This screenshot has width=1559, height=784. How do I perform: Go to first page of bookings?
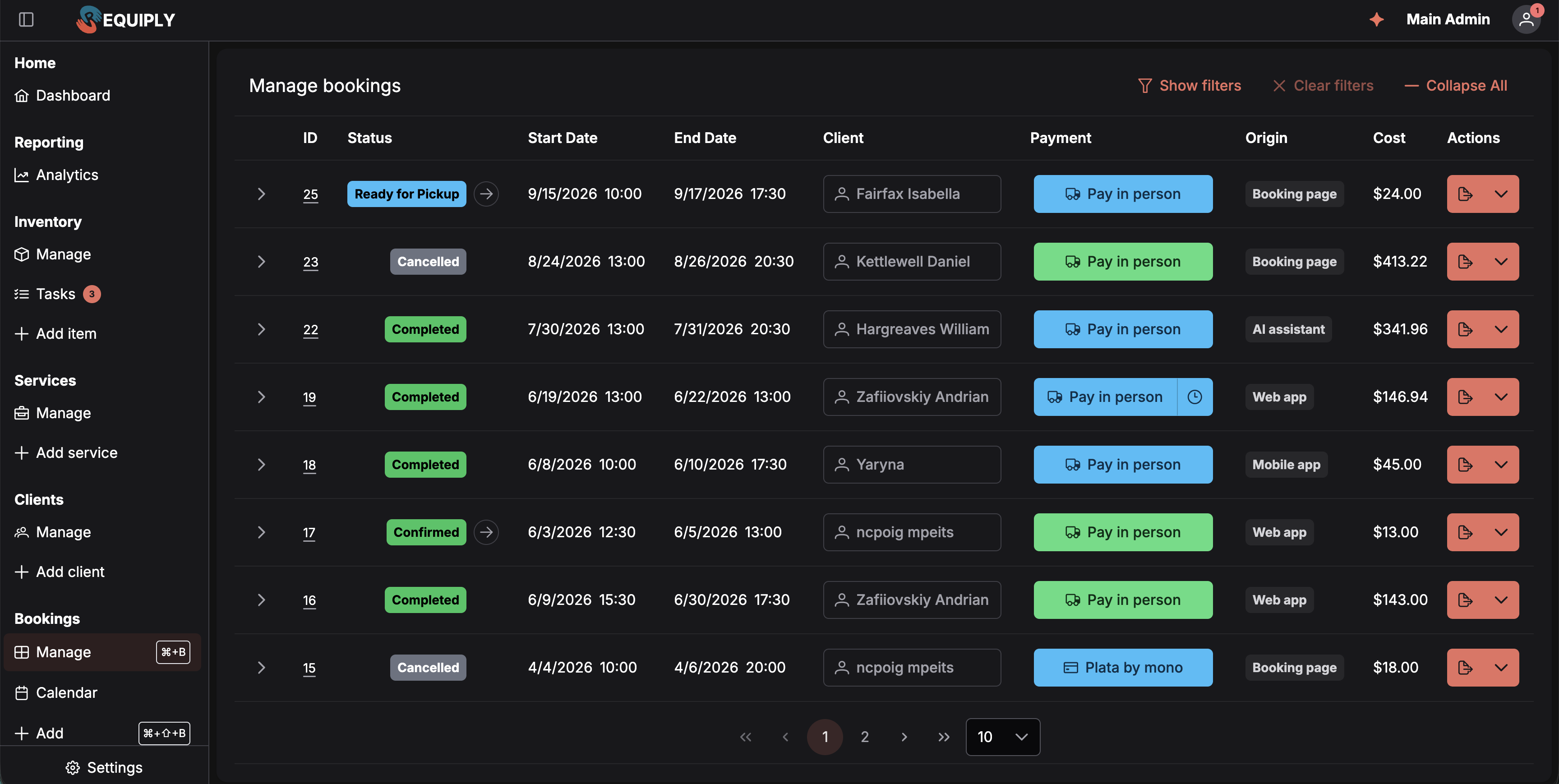pyautogui.click(x=746, y=737)
